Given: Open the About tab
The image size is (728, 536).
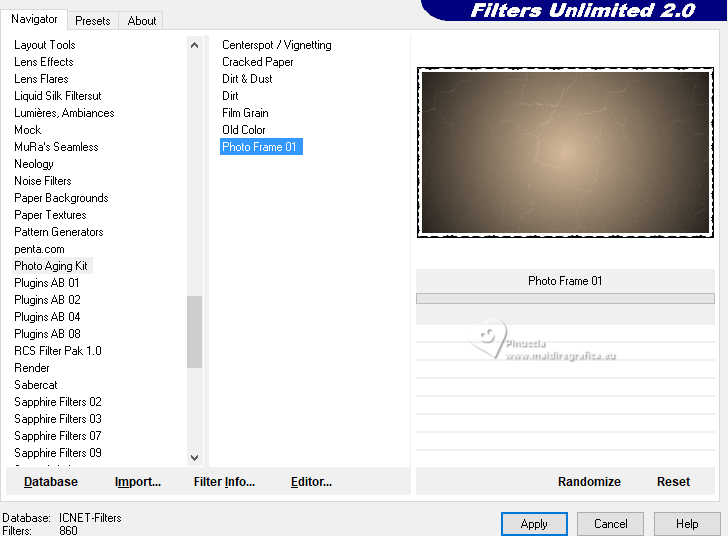Looking at the screenshot, I should click(x=142, y=21).
